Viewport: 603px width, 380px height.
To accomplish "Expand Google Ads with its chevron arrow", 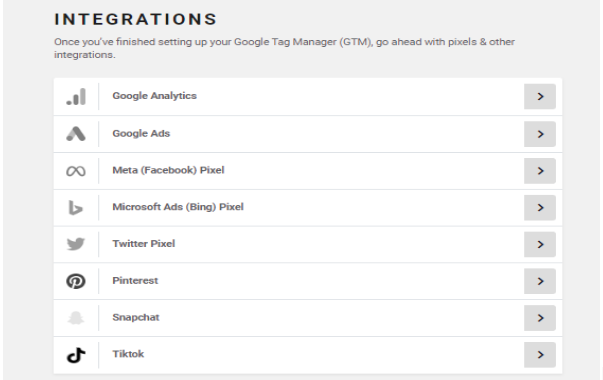I will pyautogui.click(x=540, y=134).
